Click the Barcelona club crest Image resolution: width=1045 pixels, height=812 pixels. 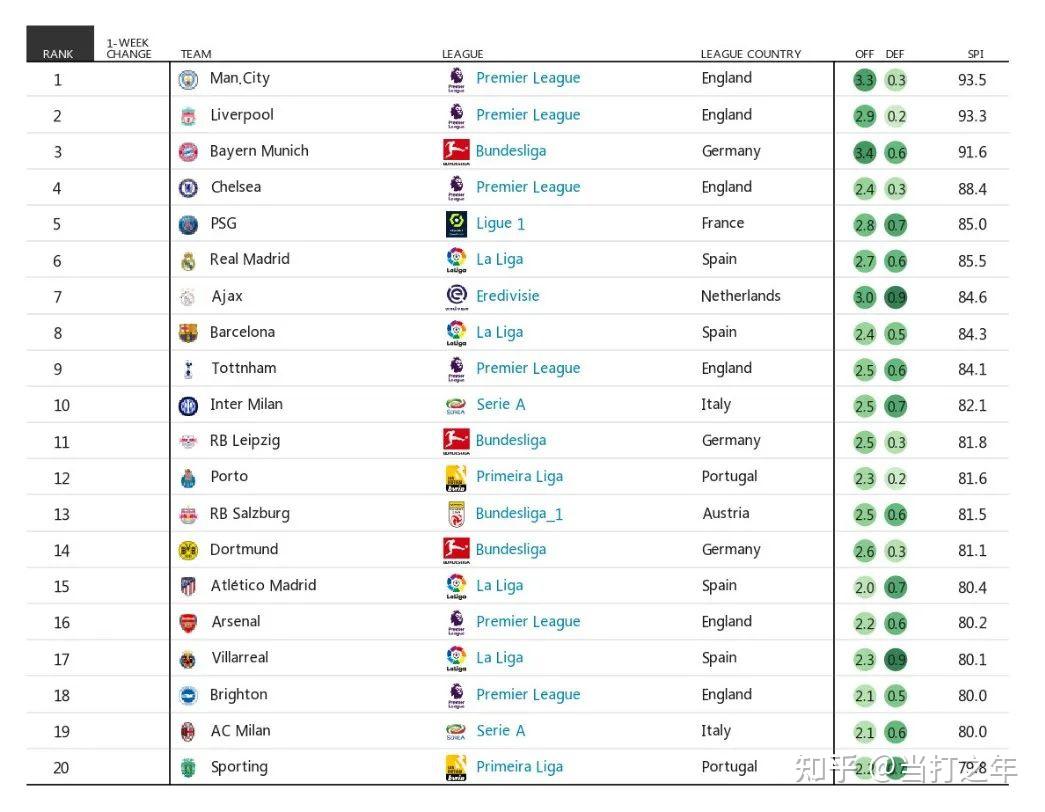click(188, 333)
